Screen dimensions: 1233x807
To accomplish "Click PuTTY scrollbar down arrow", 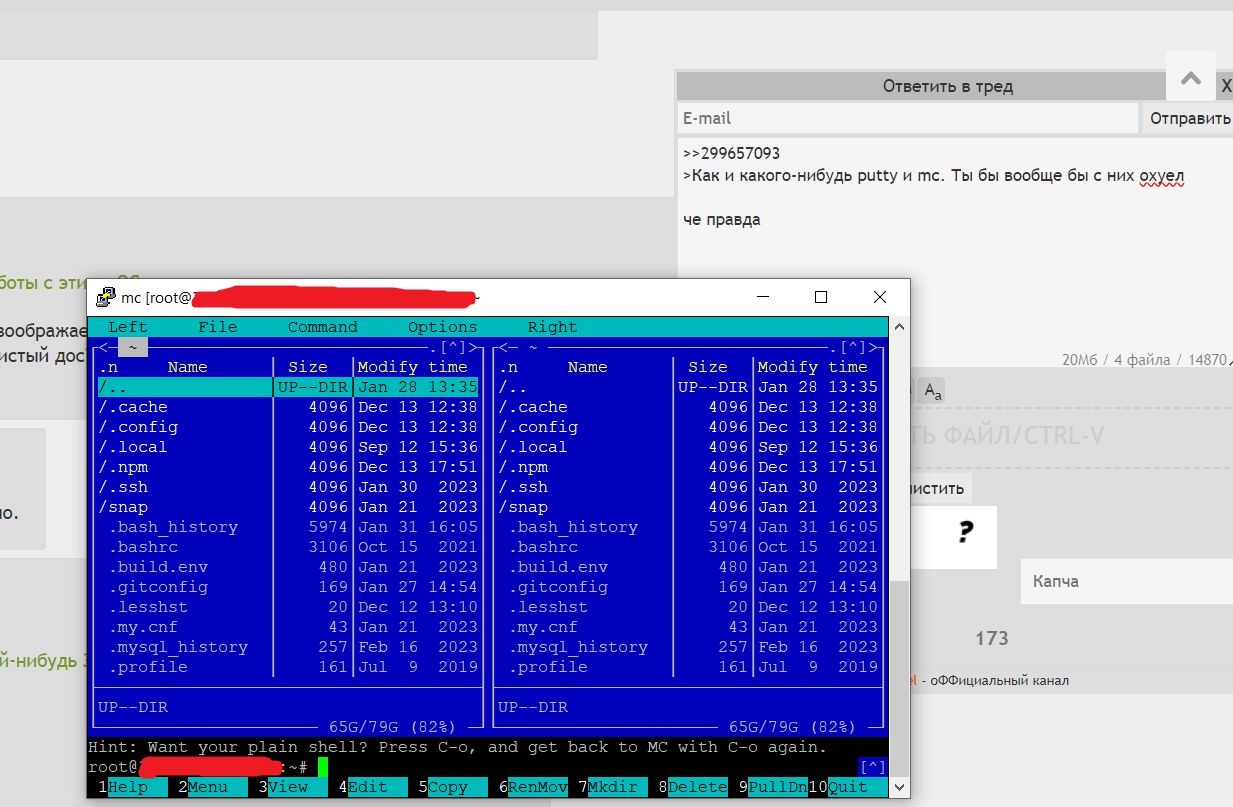I will [x=899, y=788].
